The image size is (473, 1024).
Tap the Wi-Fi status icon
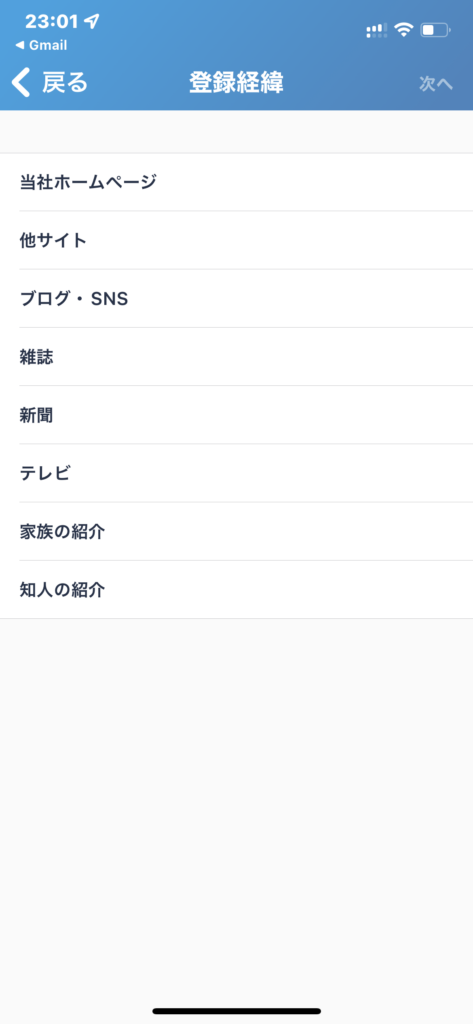click(x=404, y=29)
